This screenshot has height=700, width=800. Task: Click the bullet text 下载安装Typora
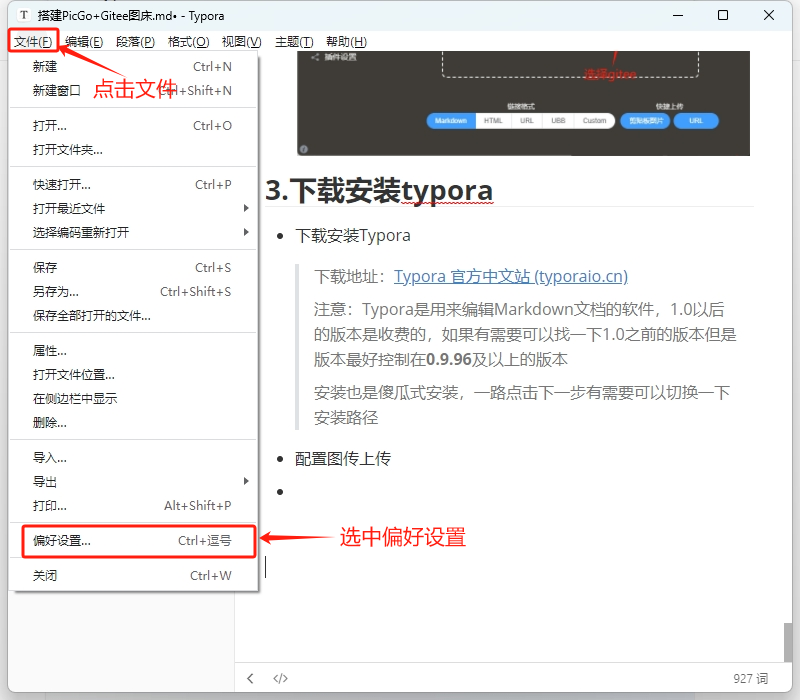(353, 235)
